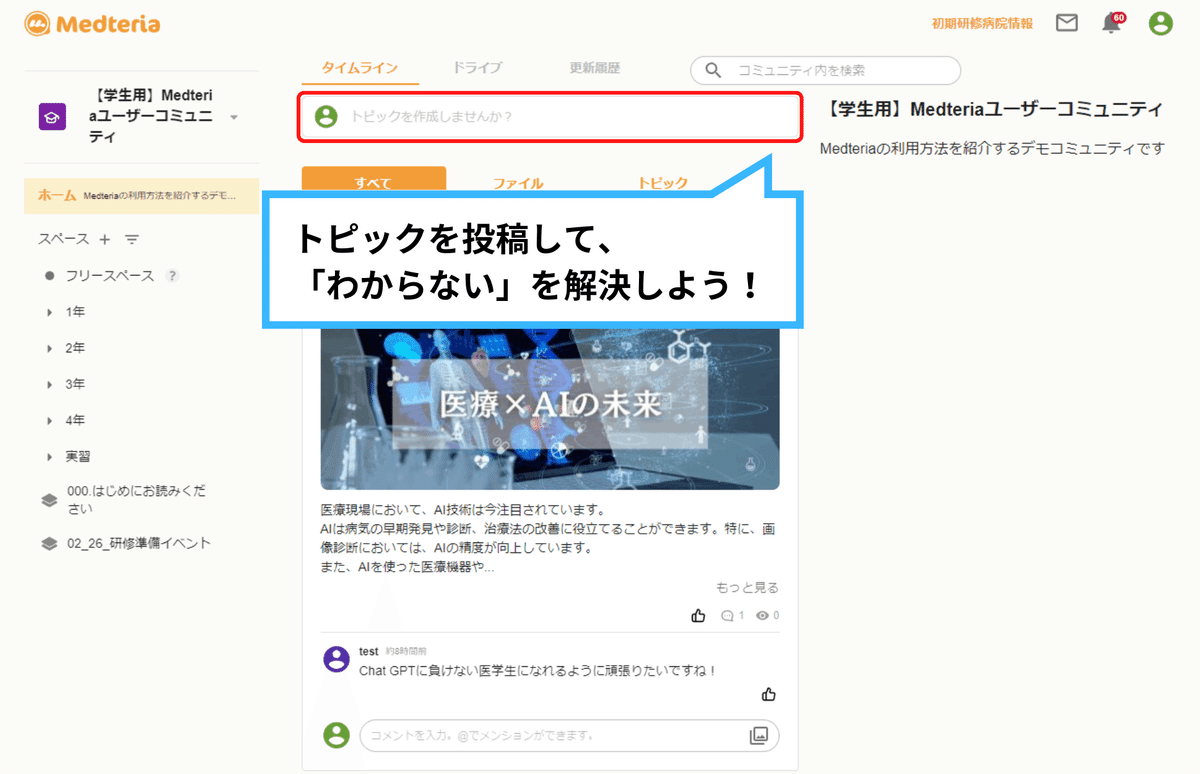Screen dimensions: 1200x774
Task: Click the layers icon beside 02_26_研修準備イベント
Action: point(49,543)
